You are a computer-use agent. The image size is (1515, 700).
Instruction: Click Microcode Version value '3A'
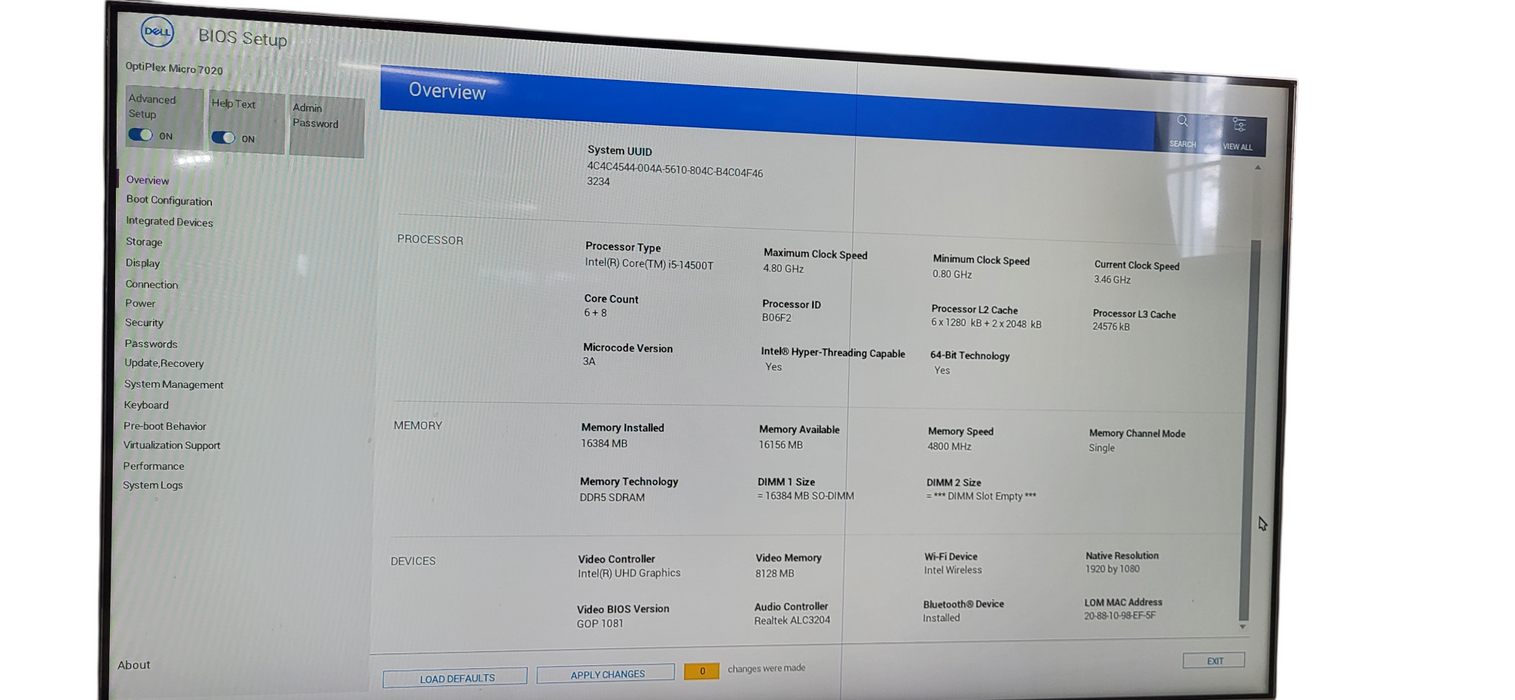point(589,361)
